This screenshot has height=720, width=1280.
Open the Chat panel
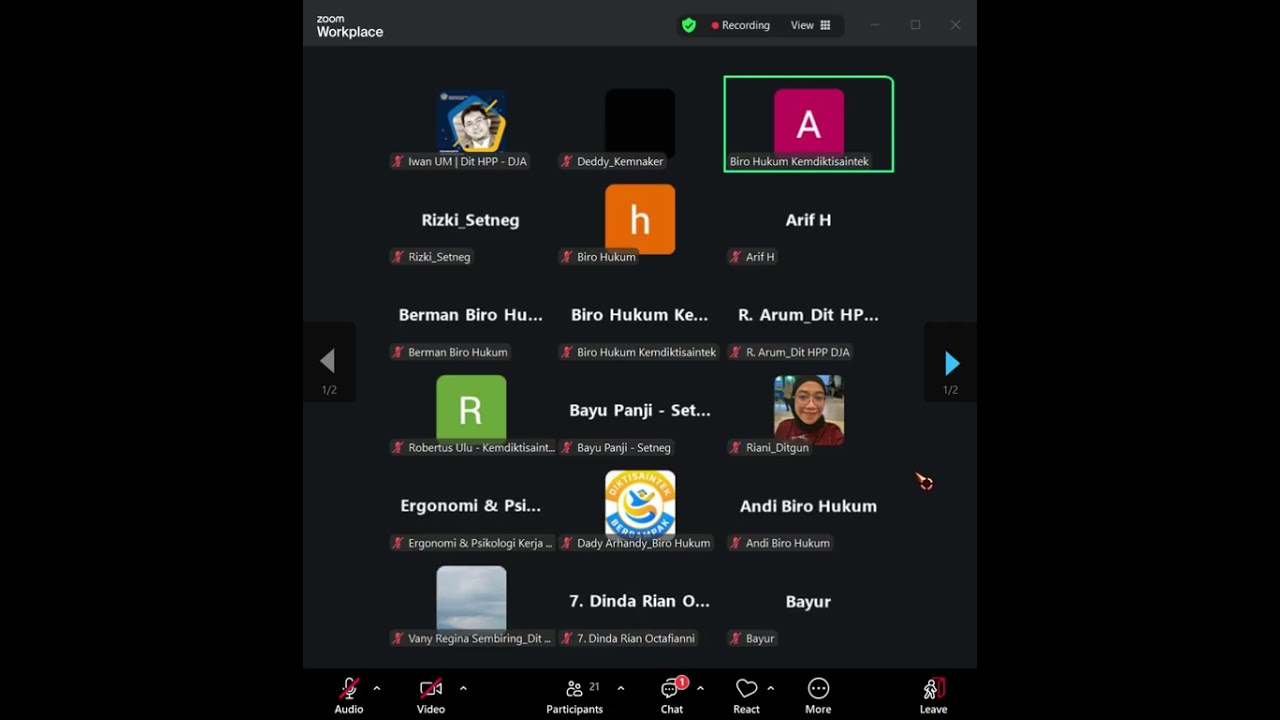point(672,695)
